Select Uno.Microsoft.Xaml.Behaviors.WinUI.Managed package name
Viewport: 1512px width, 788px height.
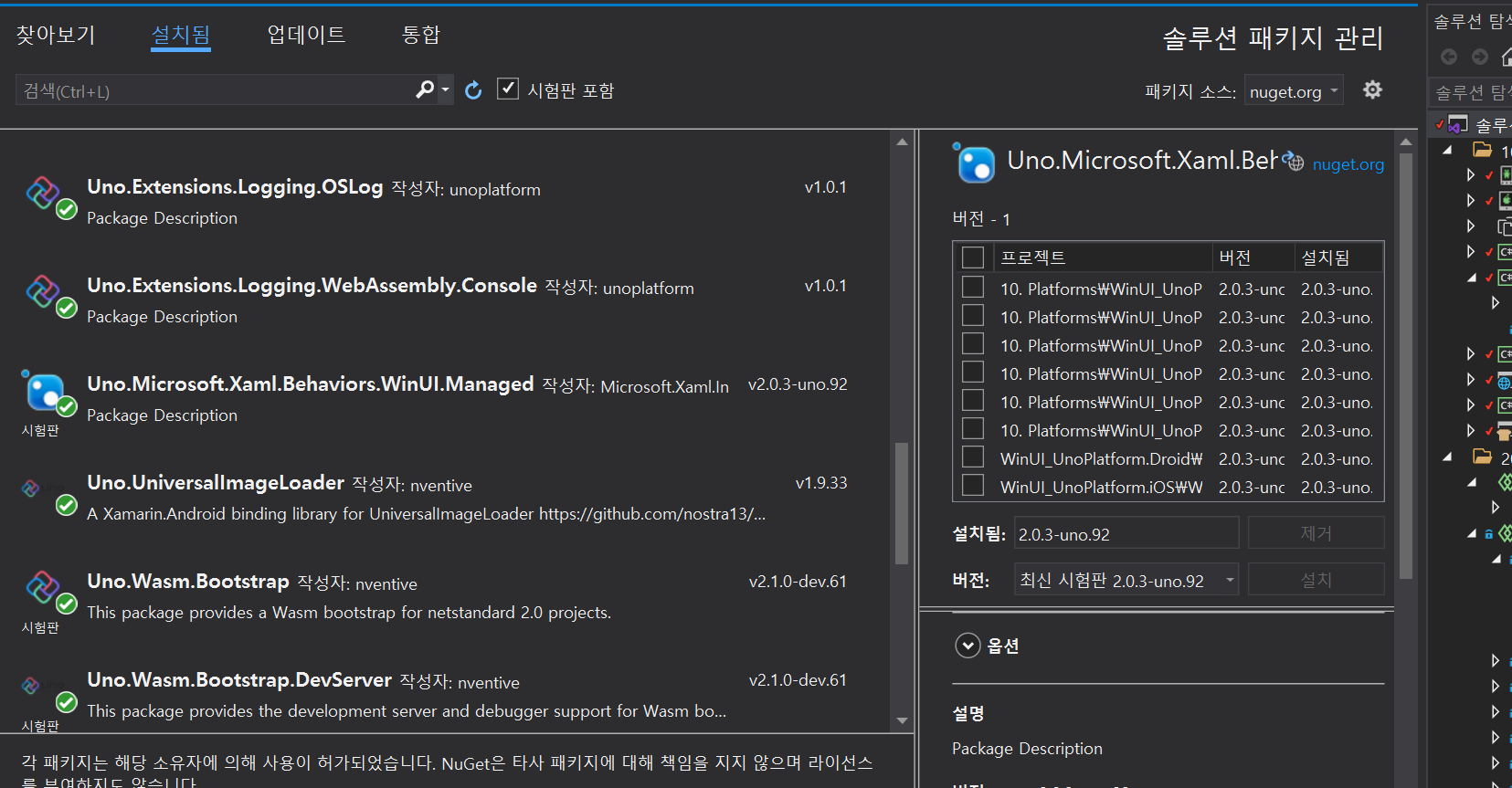click(311, 384)
